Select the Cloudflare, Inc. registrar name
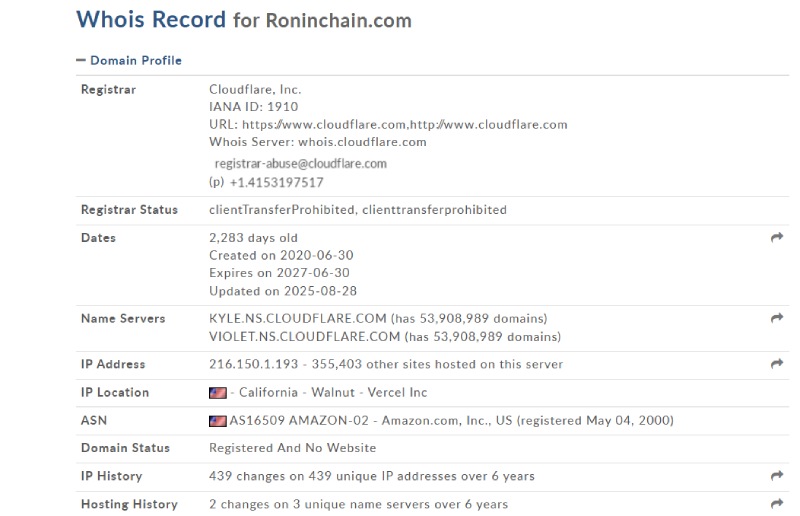Viewport: 800px width, 516px height. click(255, 89)
